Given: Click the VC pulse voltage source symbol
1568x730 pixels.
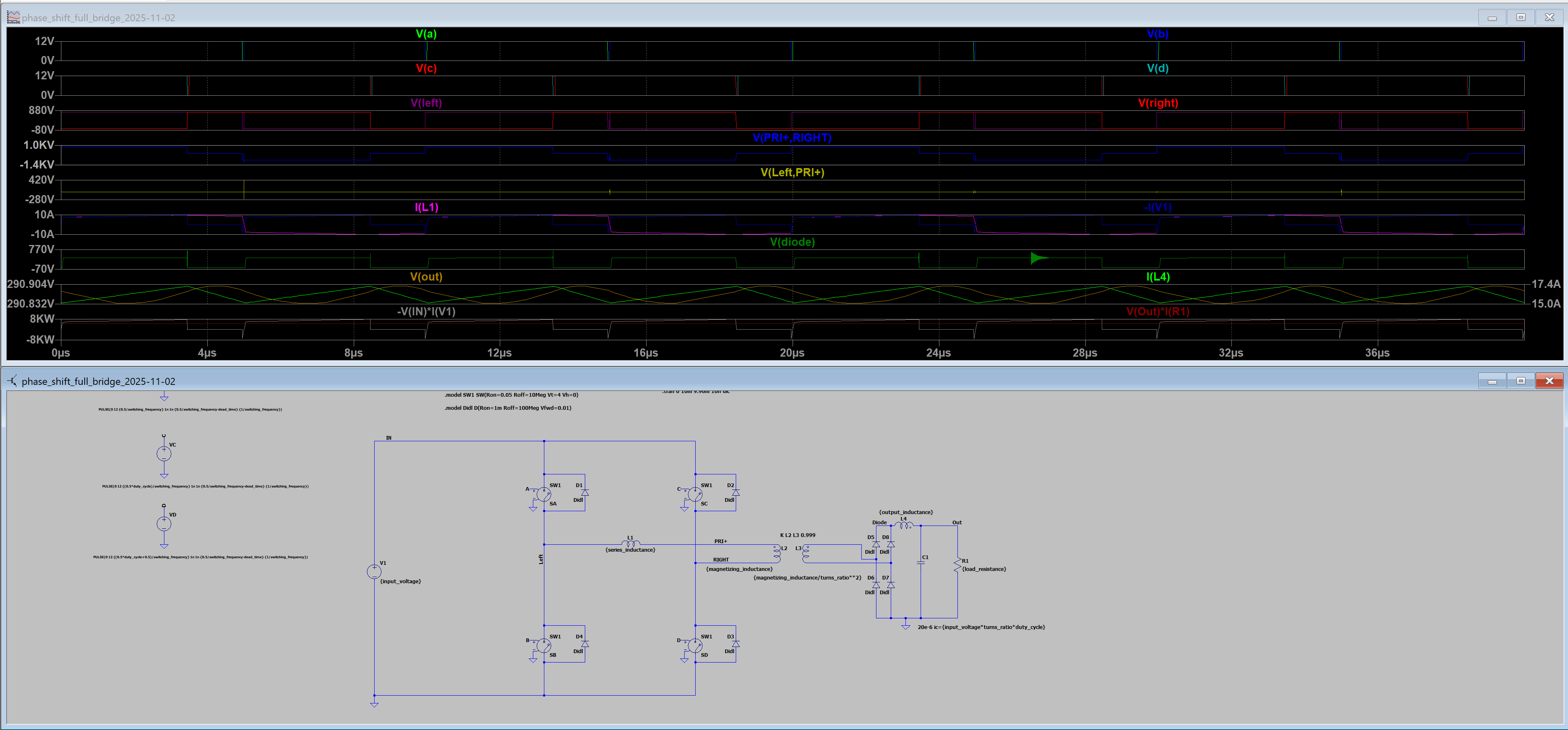Looking at the screenshot, I should click(164, 454).
